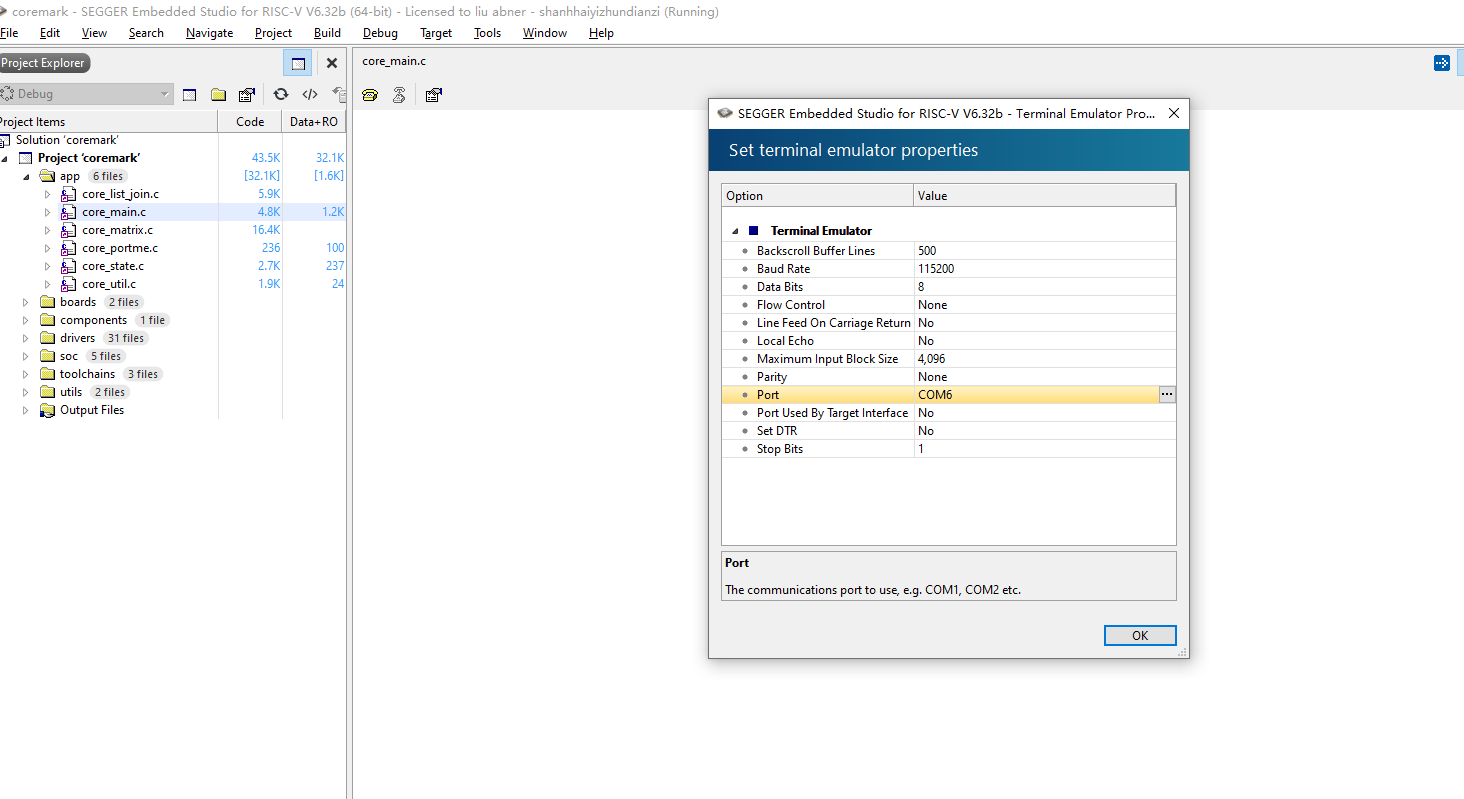Image resolution: width=1464 pixels, height=799 pixels.
Task: Select core_util.c in the project tree
Action: coord(109,284)
